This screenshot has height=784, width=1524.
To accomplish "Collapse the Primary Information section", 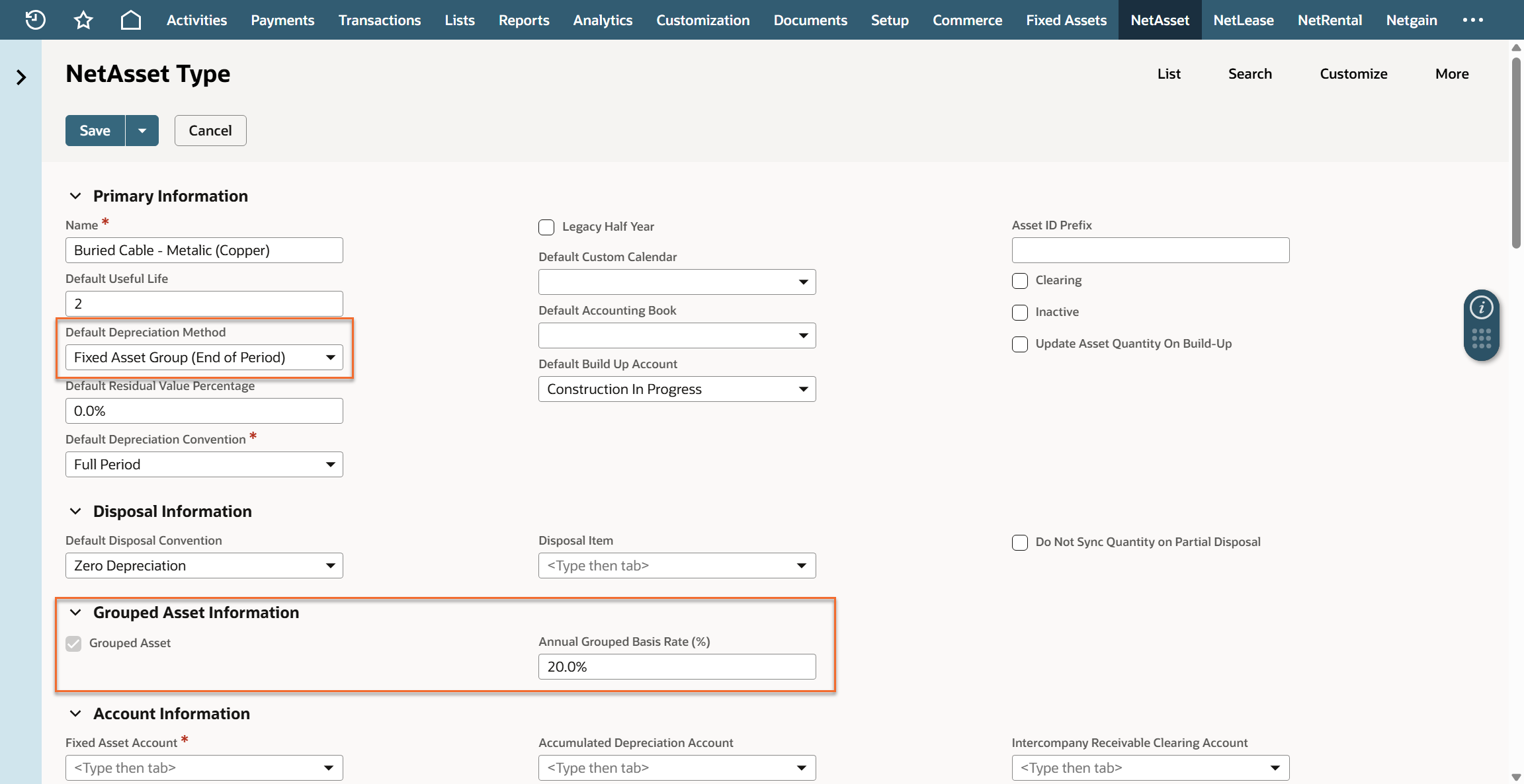I will tap(75, 196).
